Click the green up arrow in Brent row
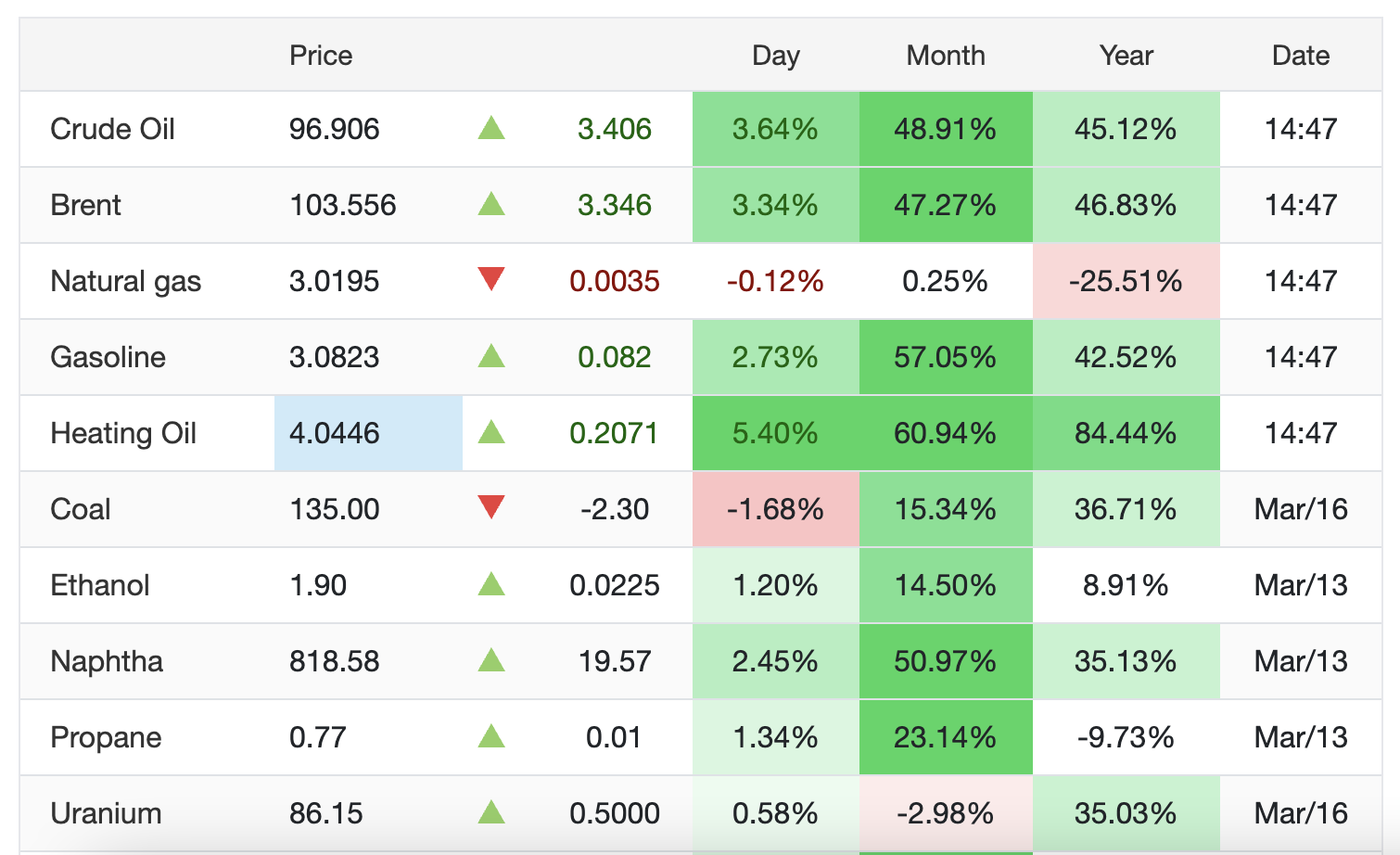Screen dimensions: 1400x855 (490, 204)
